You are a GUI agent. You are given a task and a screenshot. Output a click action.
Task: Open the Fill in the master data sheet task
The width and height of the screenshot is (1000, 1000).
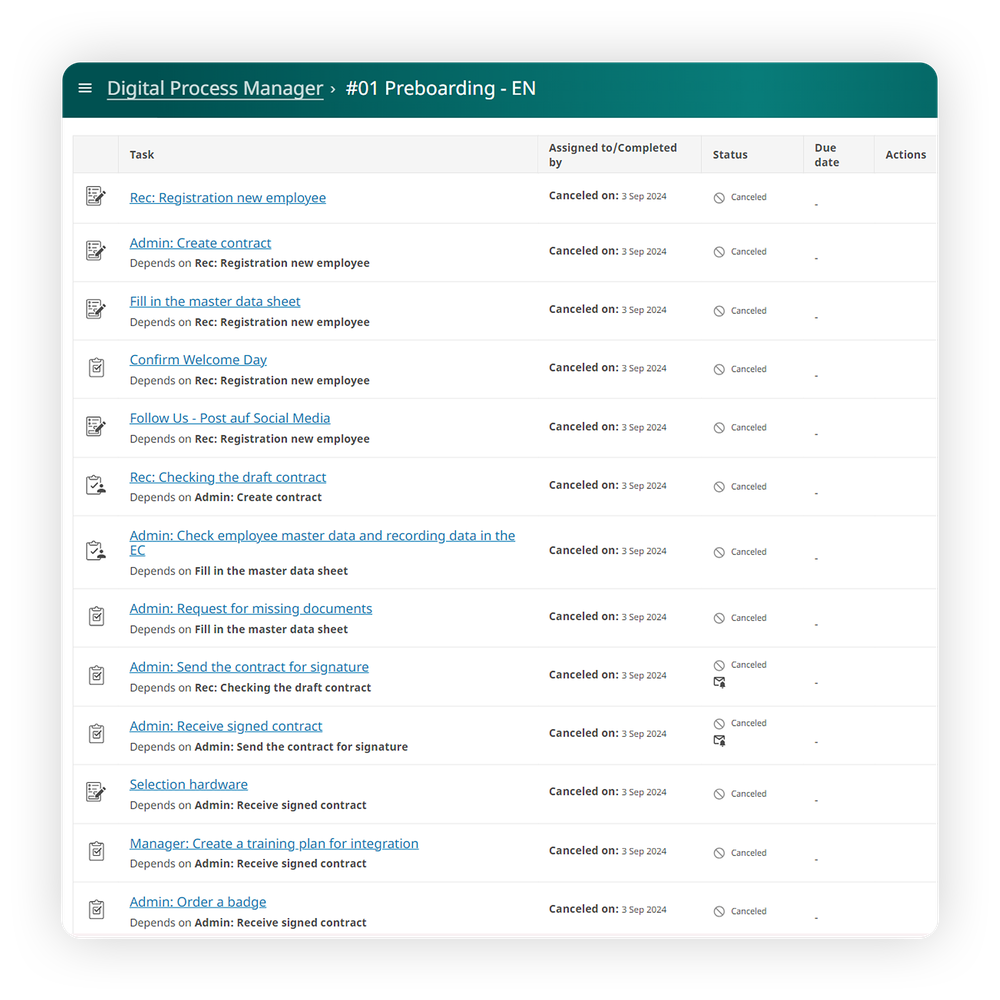214,301
